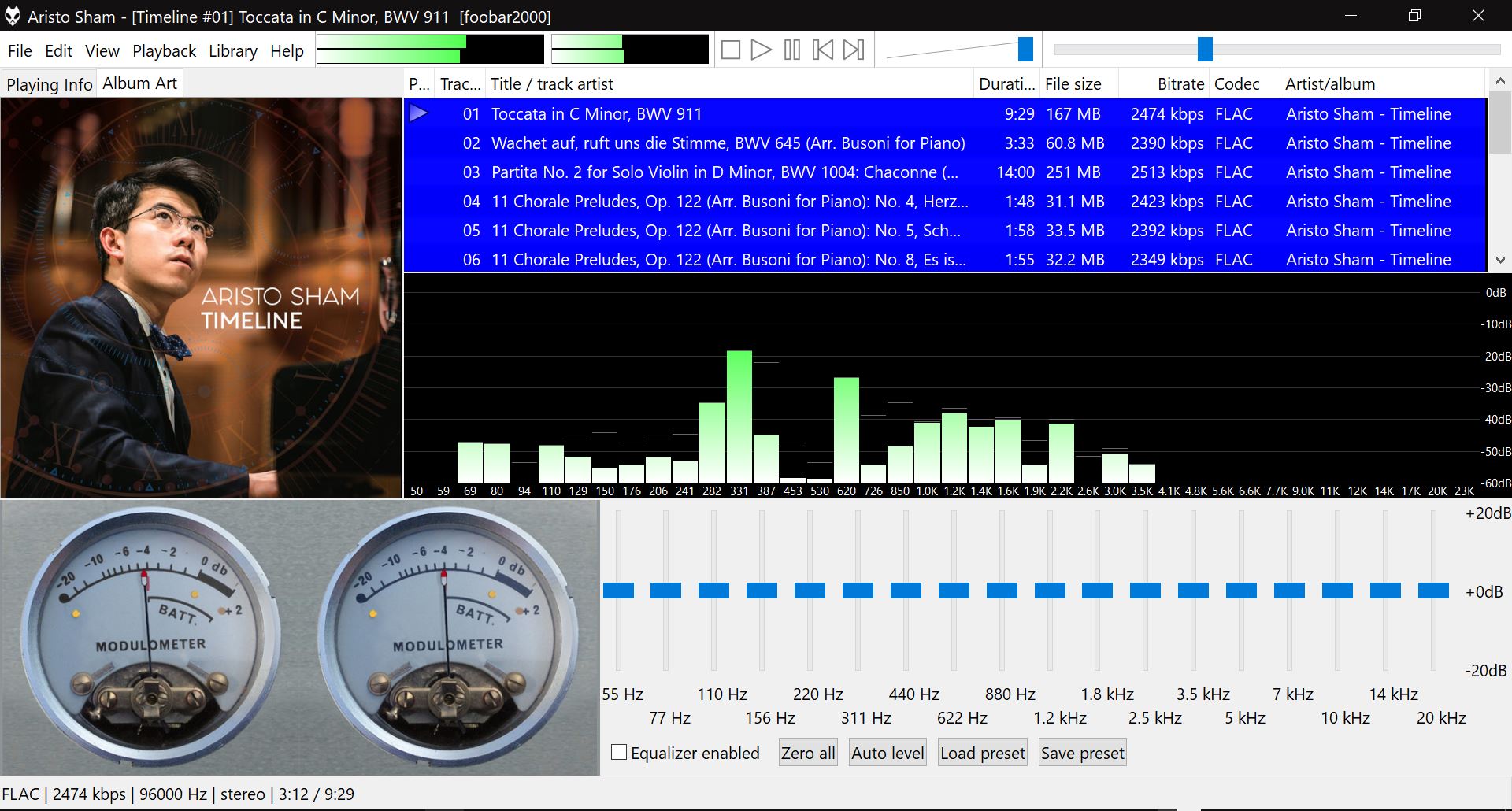Viewport: 1512px width, 811px height.
Task: Click the playlist scroll up arrow
Action: 1499,81
